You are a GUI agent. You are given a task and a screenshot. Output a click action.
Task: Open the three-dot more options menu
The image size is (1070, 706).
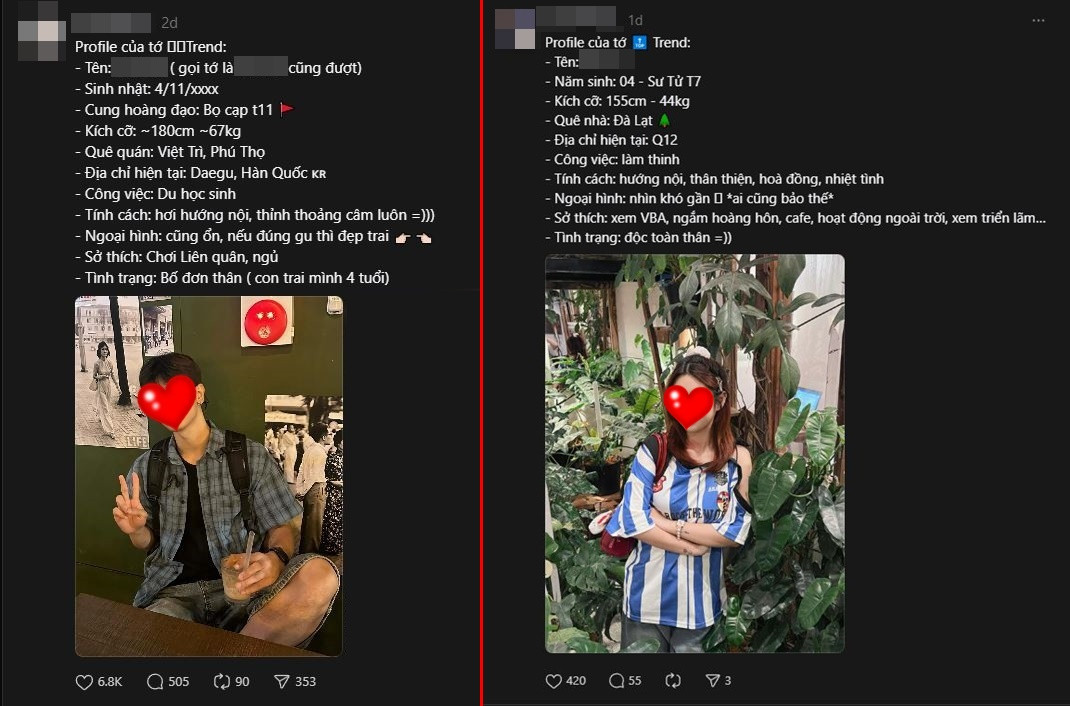click(1037, 19)
